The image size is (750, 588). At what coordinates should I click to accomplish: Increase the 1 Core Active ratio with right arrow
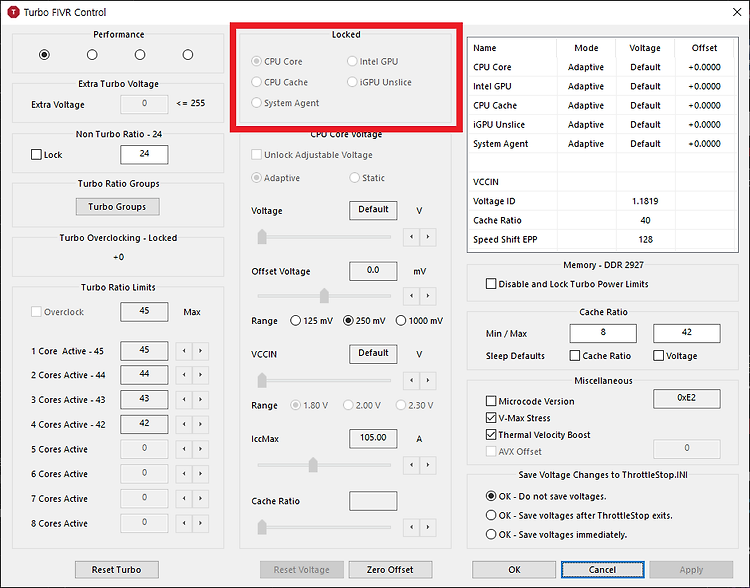[200, 351]
